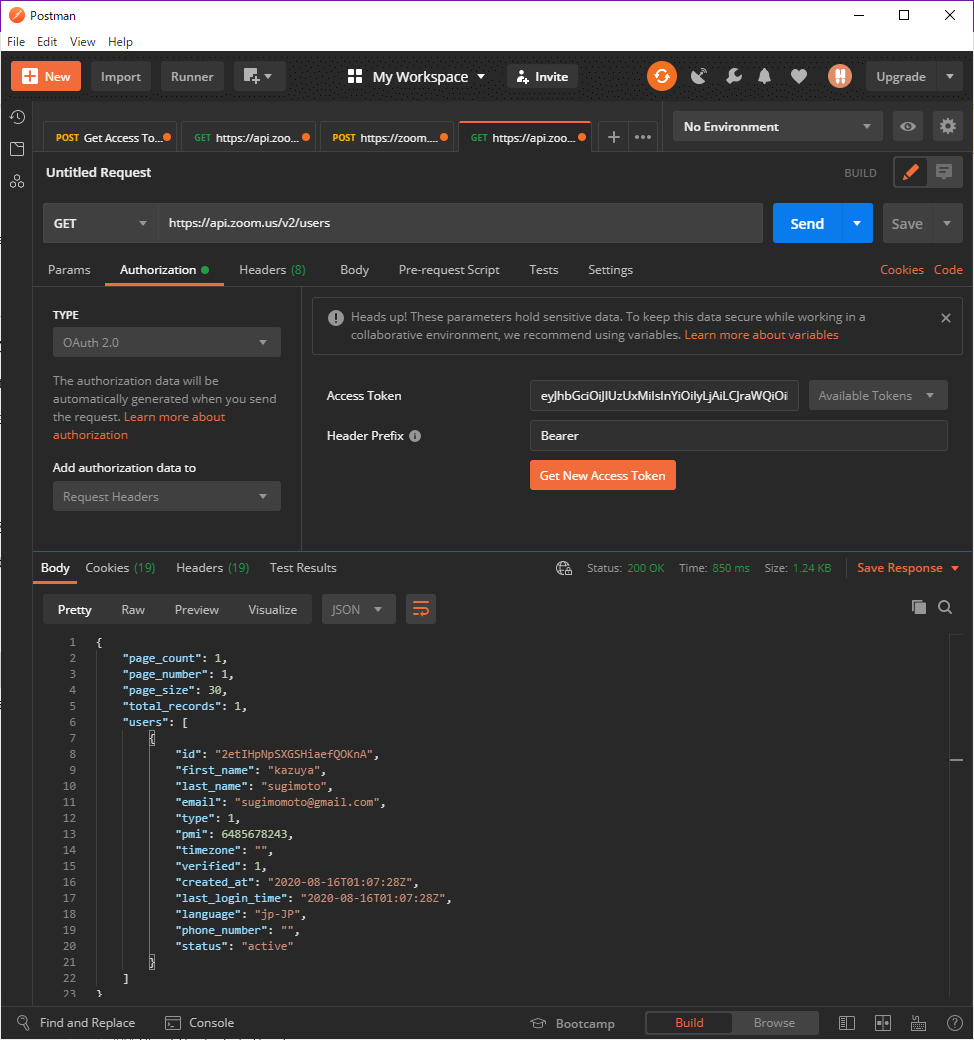Open the Available Tokens dropdown
Image resolution: width=974 pixels, height=1040 pixels.
pyautogui.click(x=878, y=395)
